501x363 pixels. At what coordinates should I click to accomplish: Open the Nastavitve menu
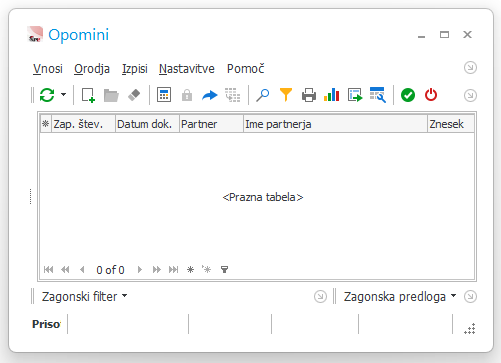[187, 69]
